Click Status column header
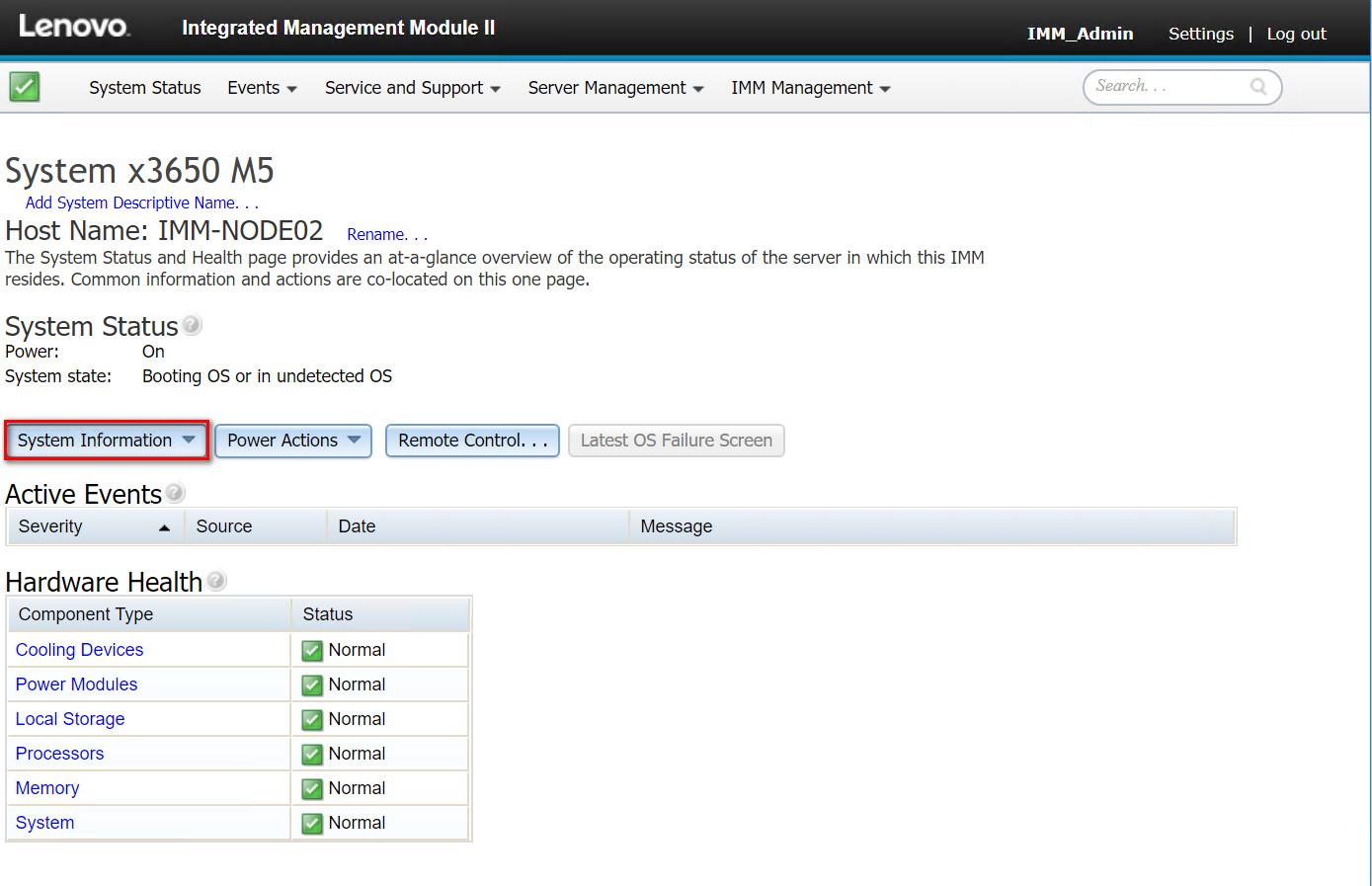This screenshot has height=886, width=1372. pos(380,614)
